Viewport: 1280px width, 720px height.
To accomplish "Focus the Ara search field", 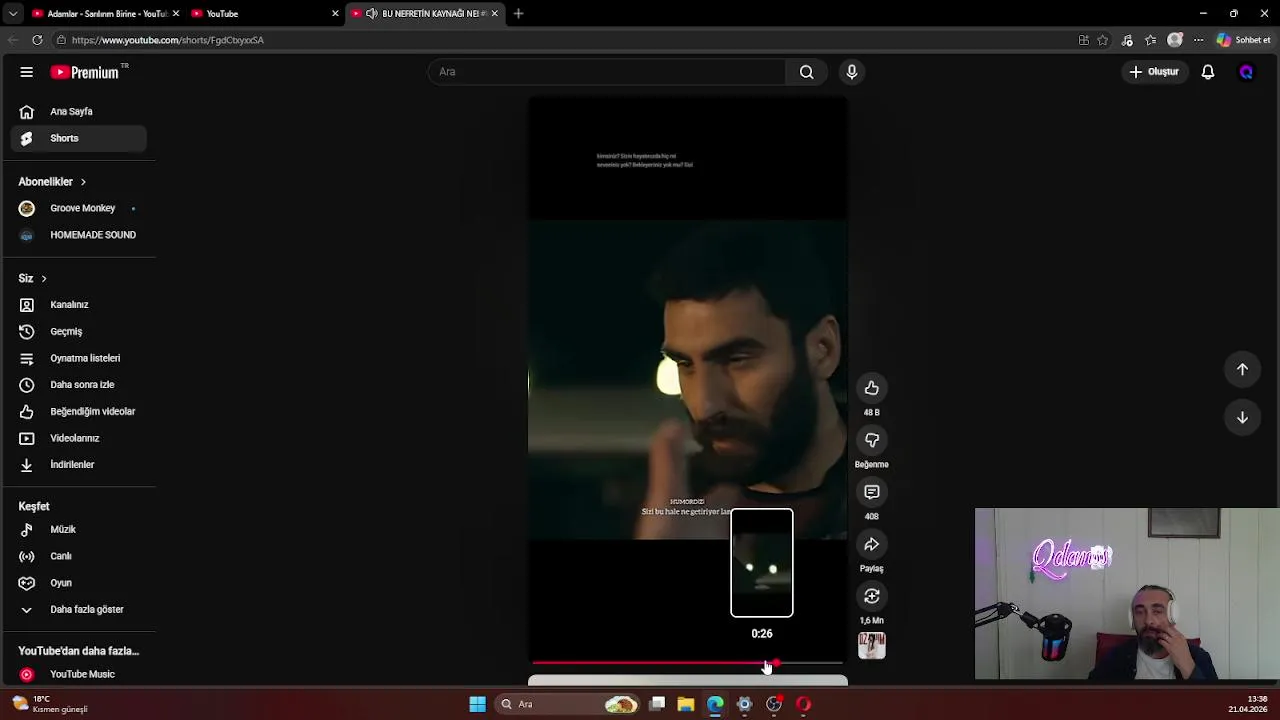I will 607,72.
